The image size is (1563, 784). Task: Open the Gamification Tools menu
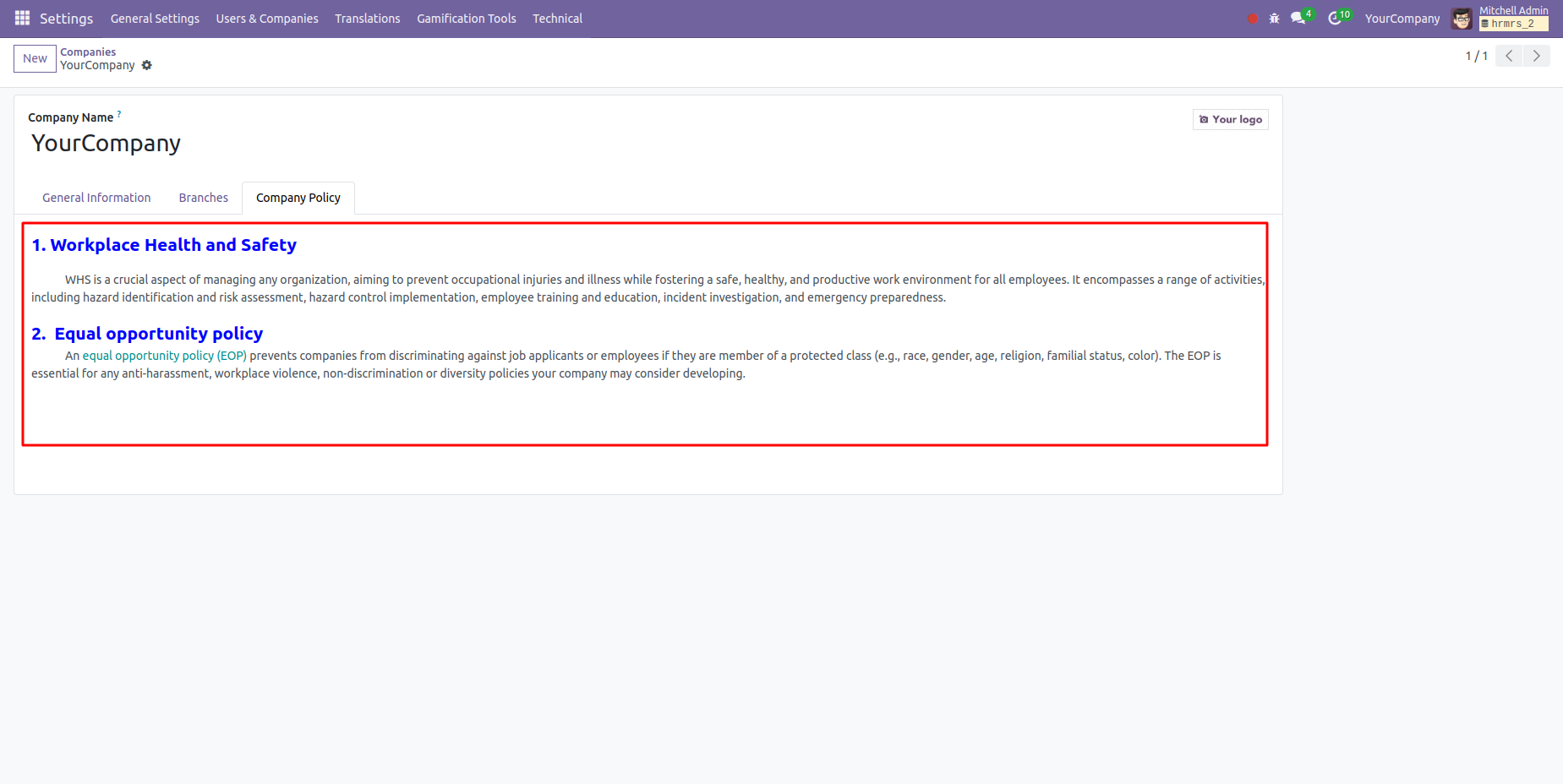(x=466, y=19)
